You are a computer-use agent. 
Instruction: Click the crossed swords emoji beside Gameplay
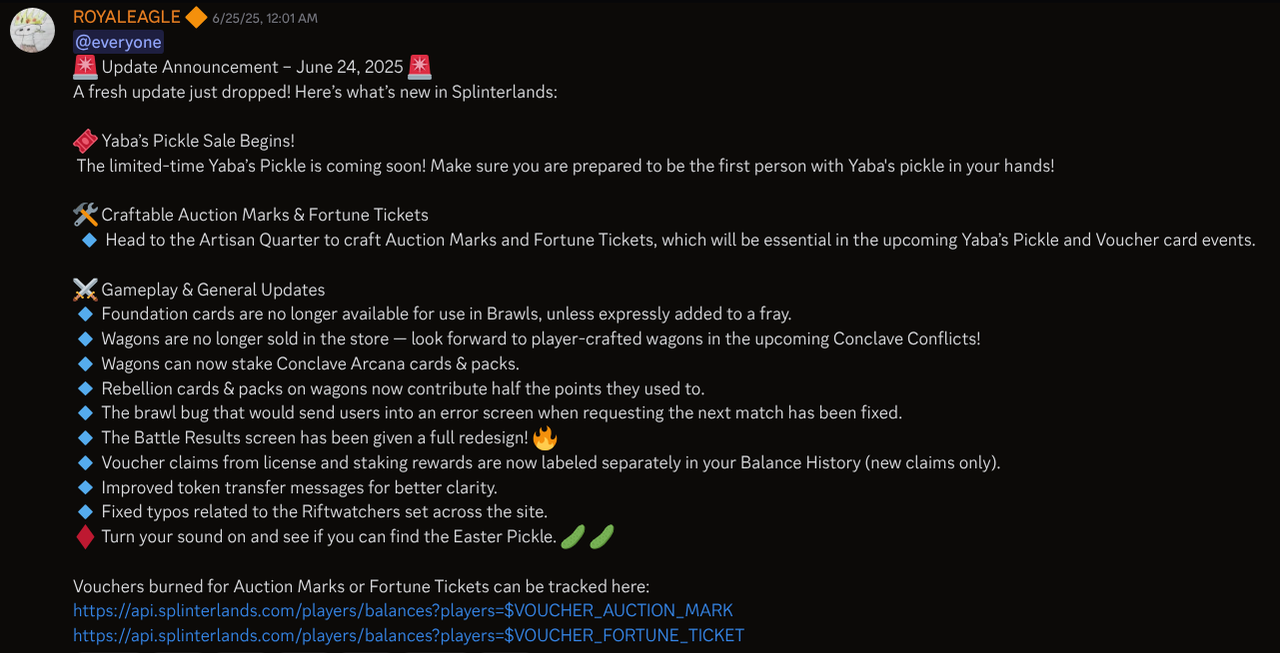(x=85, y=290)
